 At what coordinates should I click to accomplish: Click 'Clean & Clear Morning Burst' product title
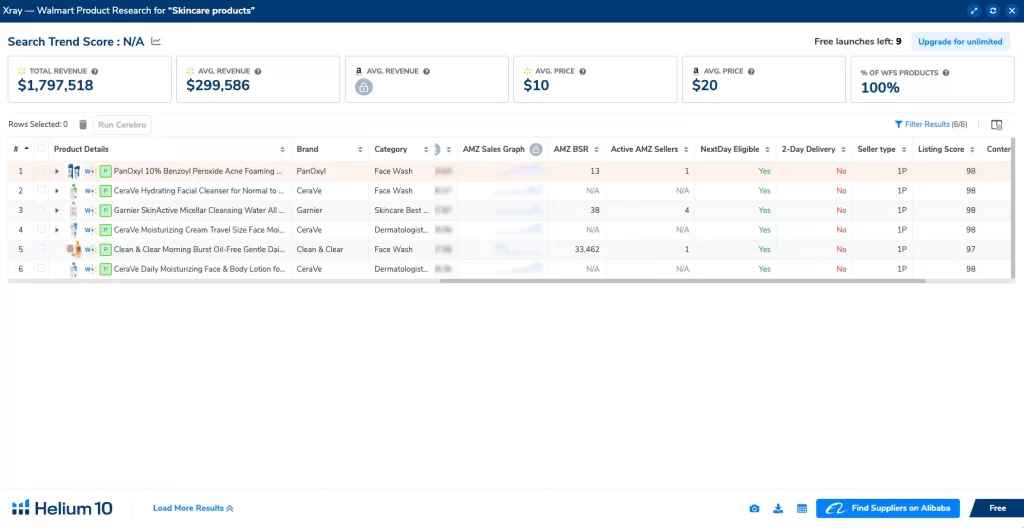(199, 250)
